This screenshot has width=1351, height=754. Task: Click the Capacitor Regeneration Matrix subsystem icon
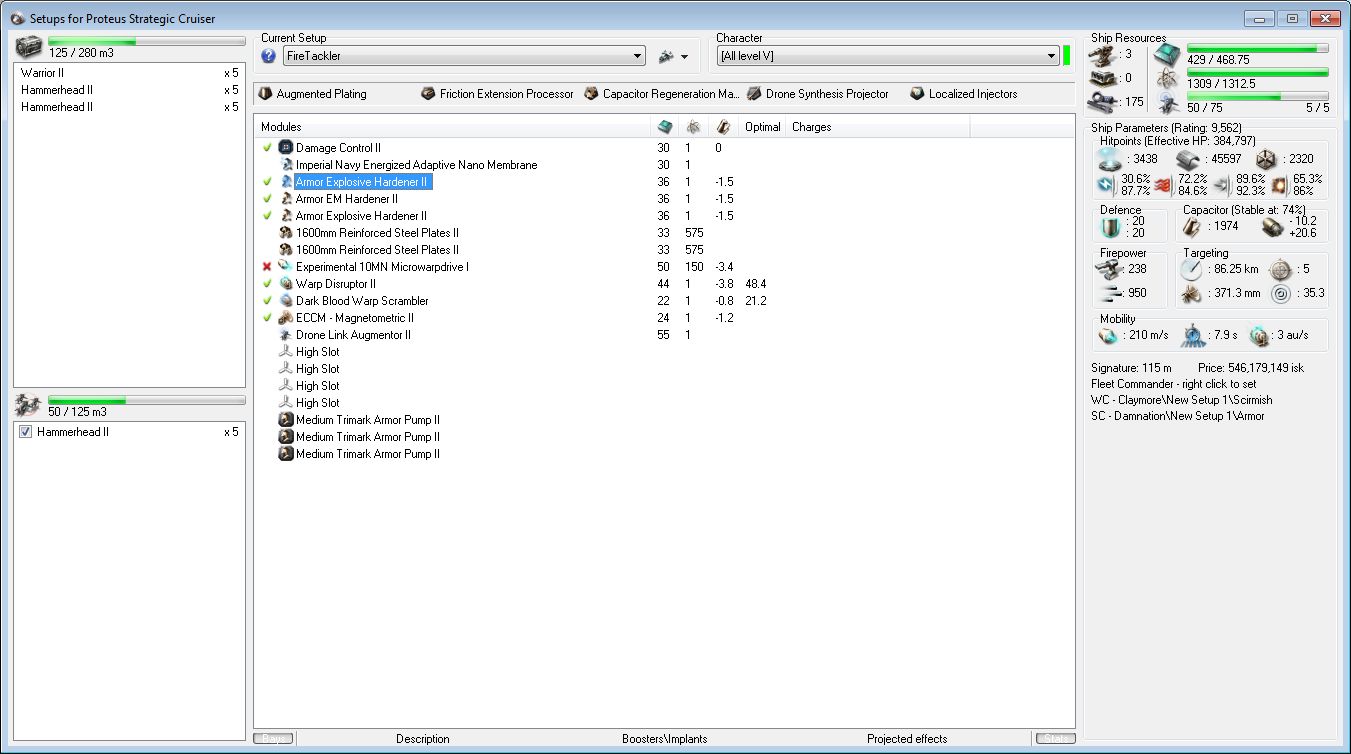coord(591,94)
